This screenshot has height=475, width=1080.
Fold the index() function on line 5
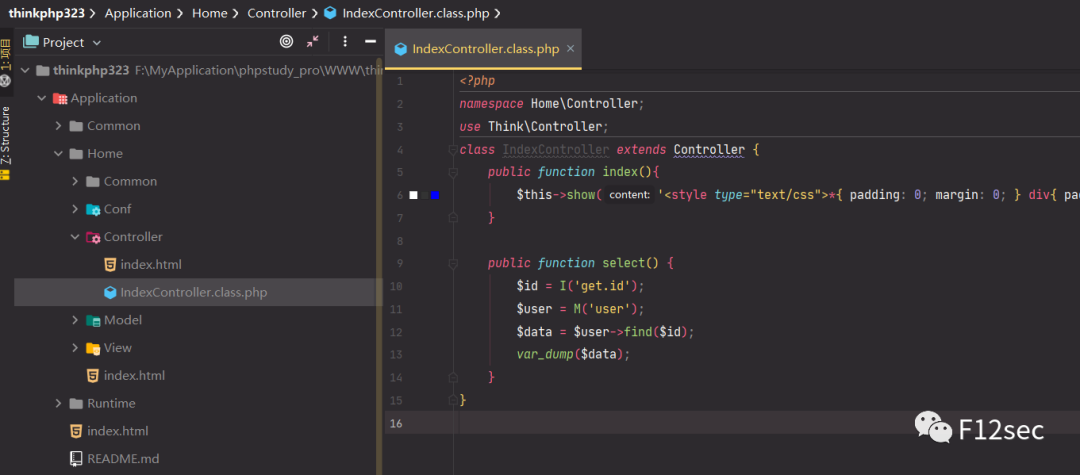click(453, 172)
